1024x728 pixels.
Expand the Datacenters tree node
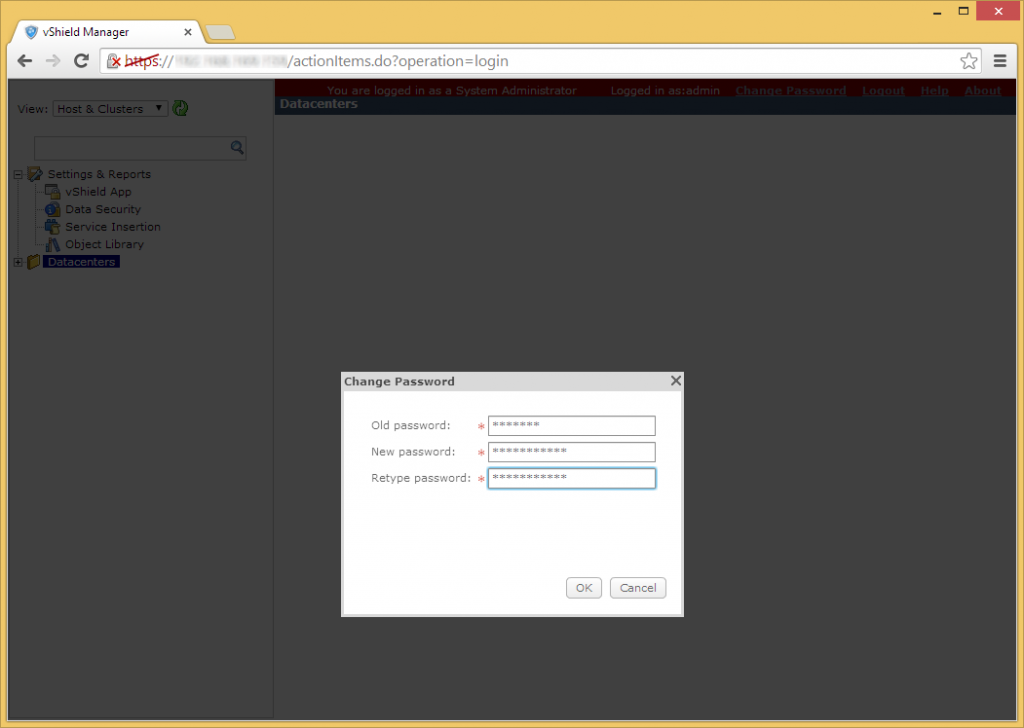tap(17, 261)
